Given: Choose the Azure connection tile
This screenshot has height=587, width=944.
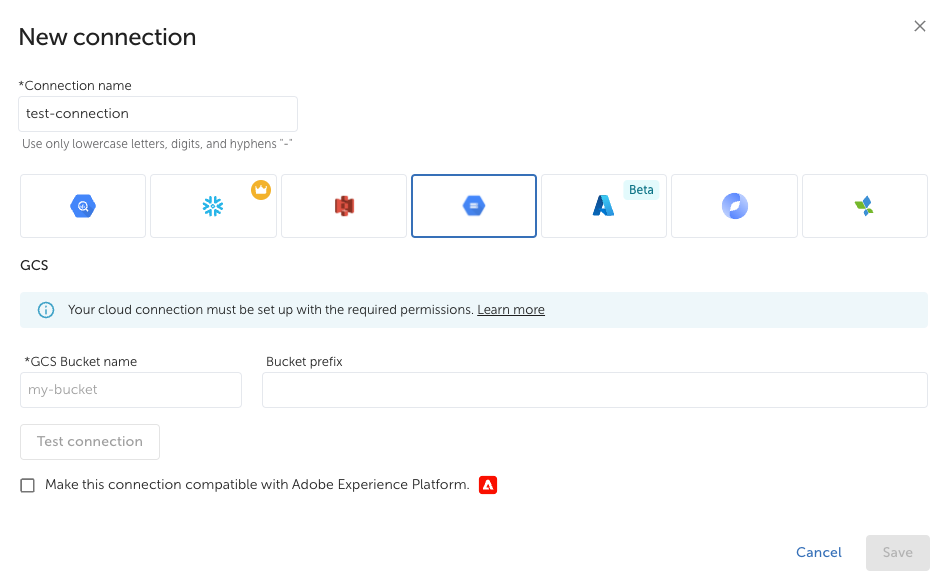Looking at the screenshot, I should pyautogui.click(x=603, y=206).
